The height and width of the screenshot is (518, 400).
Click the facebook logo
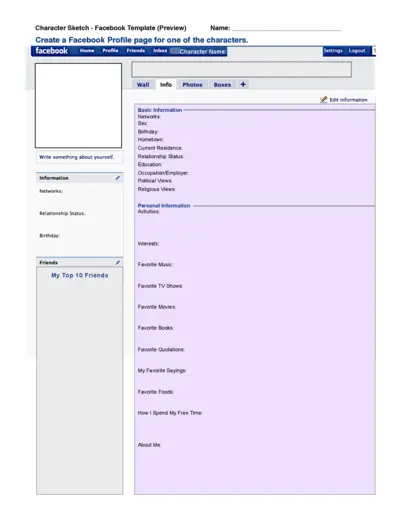[x=52, y=51]
